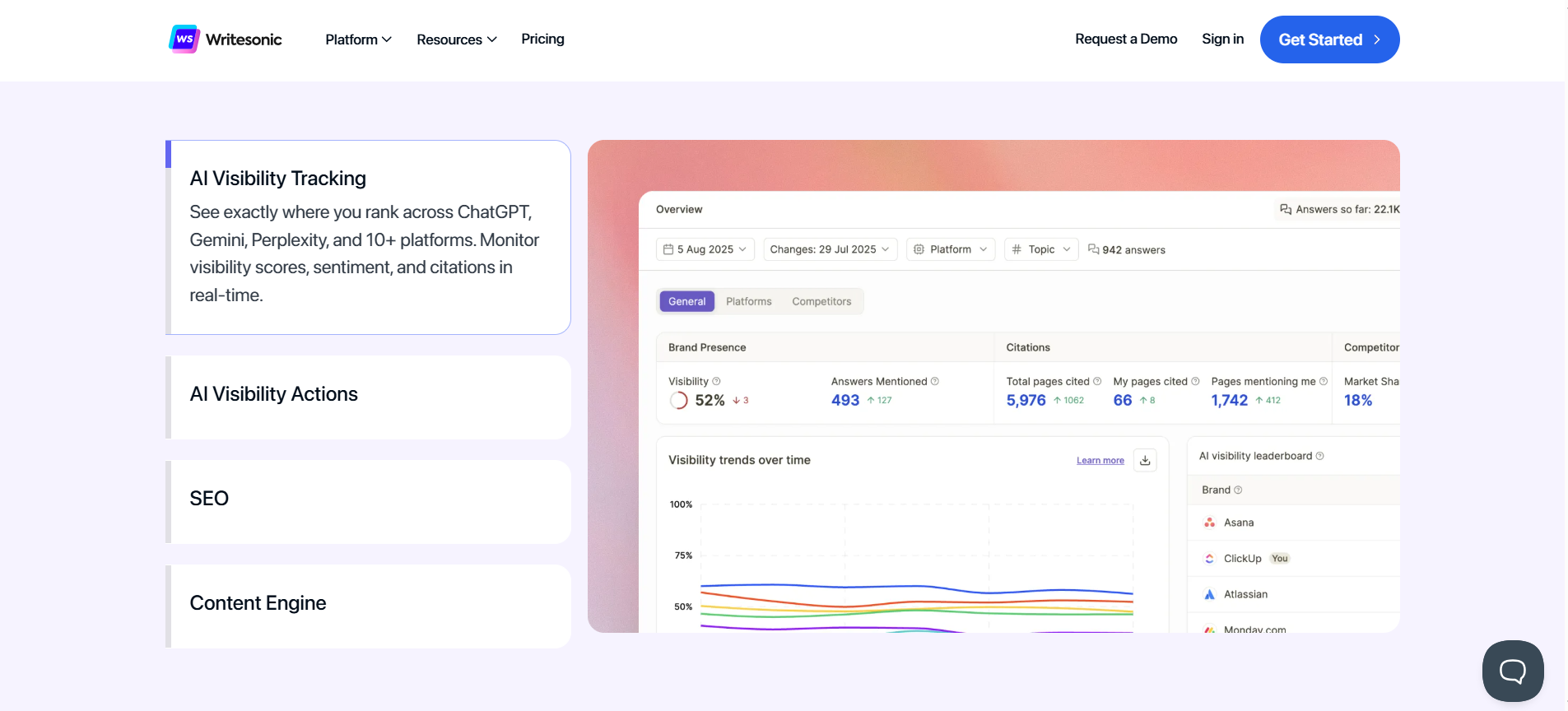1568x711 pixels.
Task: Switch to the Platforms tab
Action: click(x=749, y=301)
